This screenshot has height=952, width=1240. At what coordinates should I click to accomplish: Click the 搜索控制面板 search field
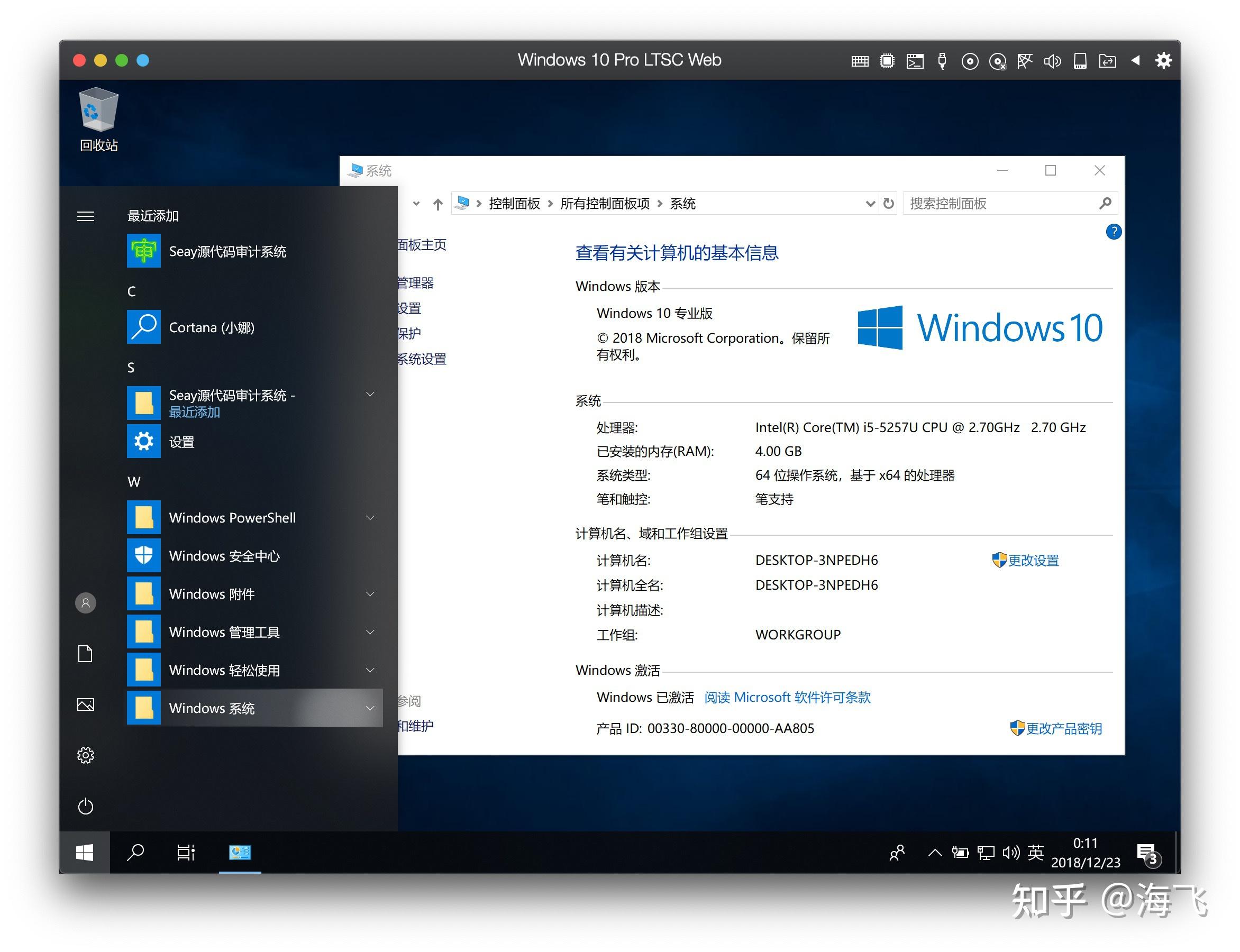(1009, 204)
